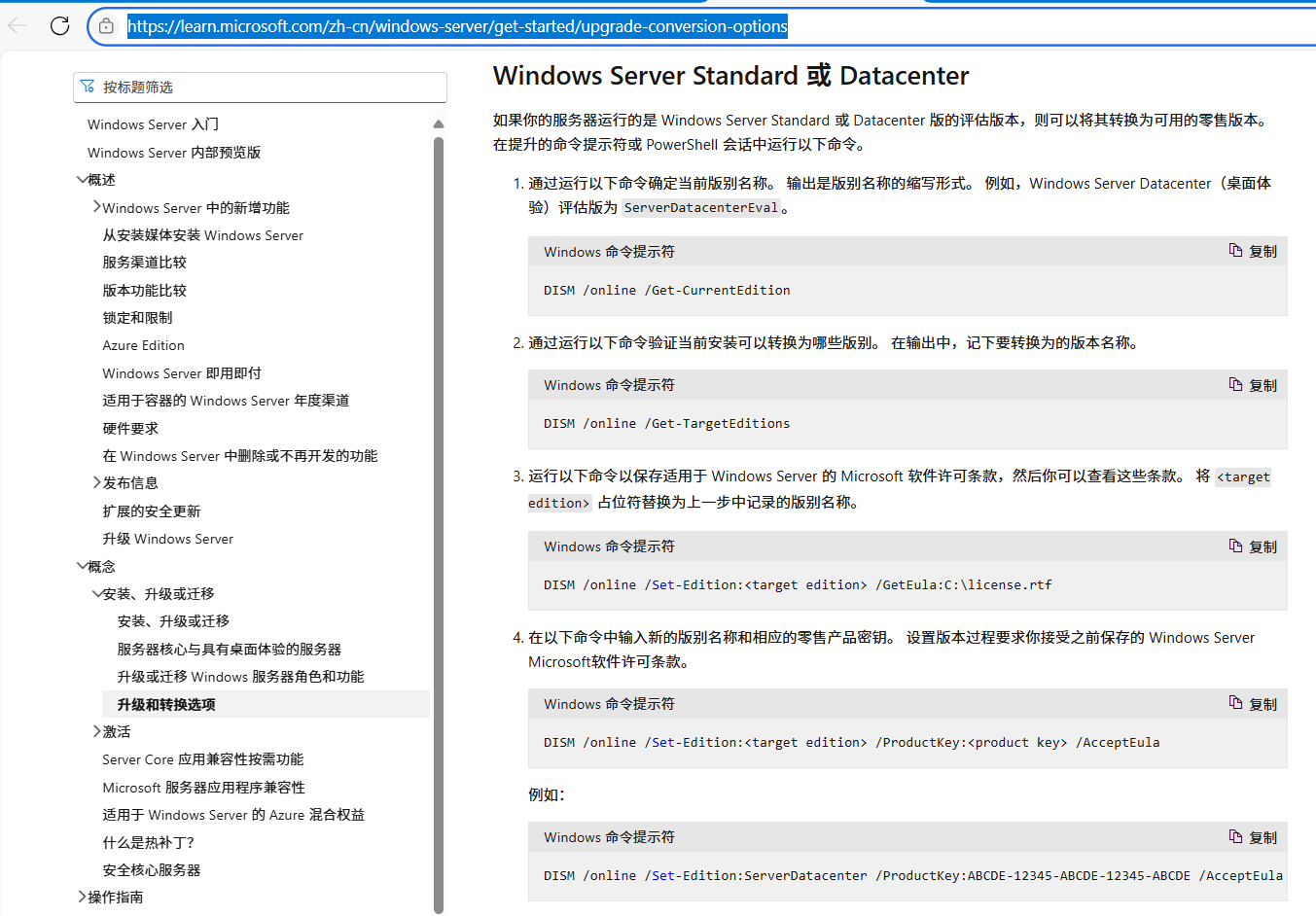Open 升级或迁移 Windows 服务器角色和功能
Viewport: 1316px width, 916px height.
[x=240, y=677]
